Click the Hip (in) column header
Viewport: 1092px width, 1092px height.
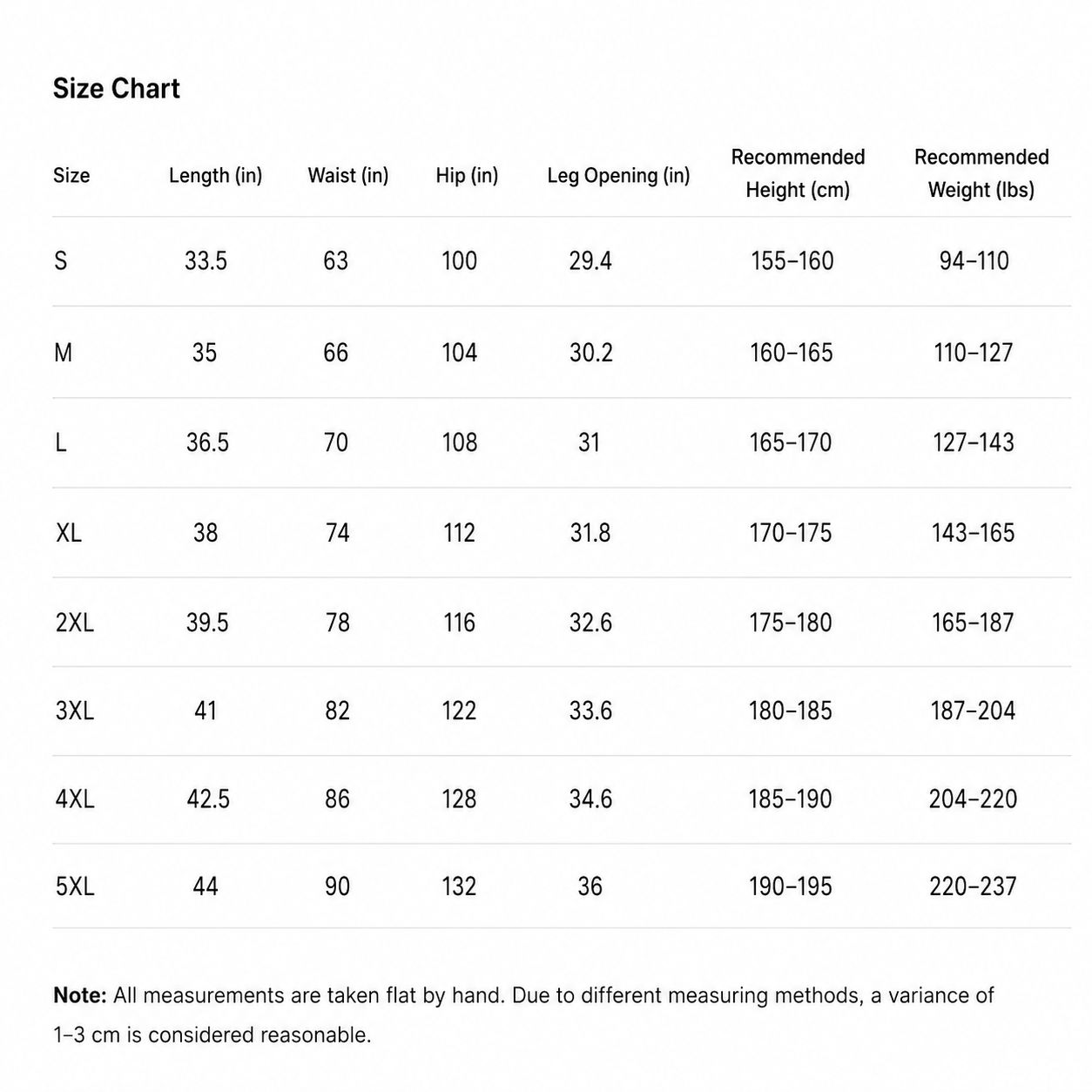pos(467,175)
